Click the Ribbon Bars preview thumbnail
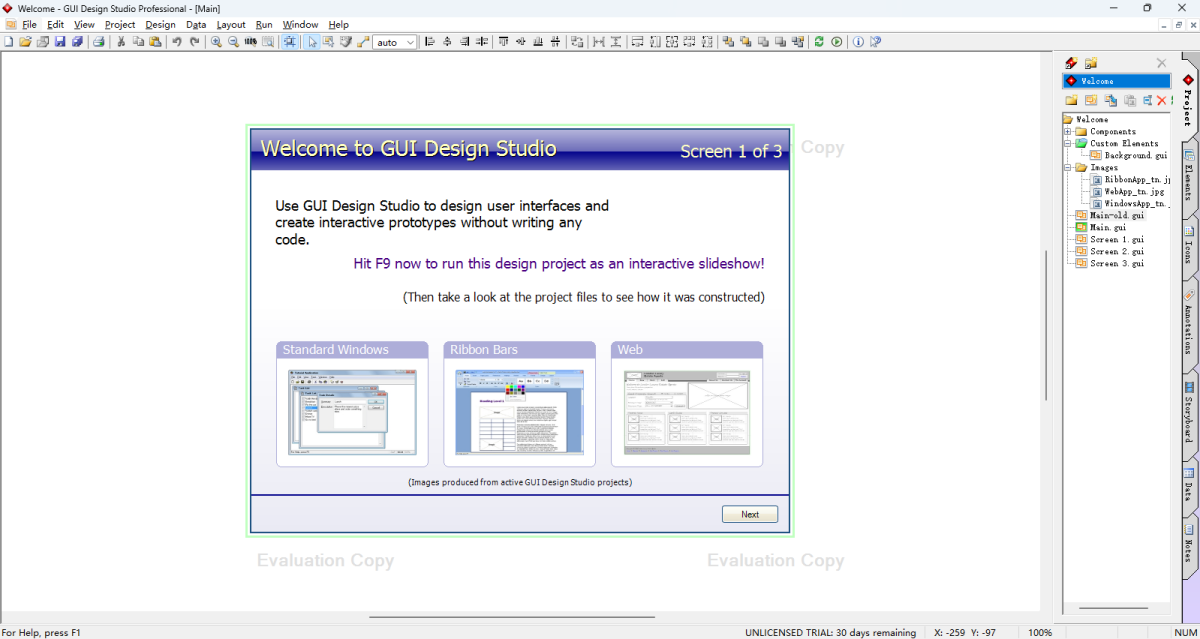1200x639 pixels. [519, 411]
